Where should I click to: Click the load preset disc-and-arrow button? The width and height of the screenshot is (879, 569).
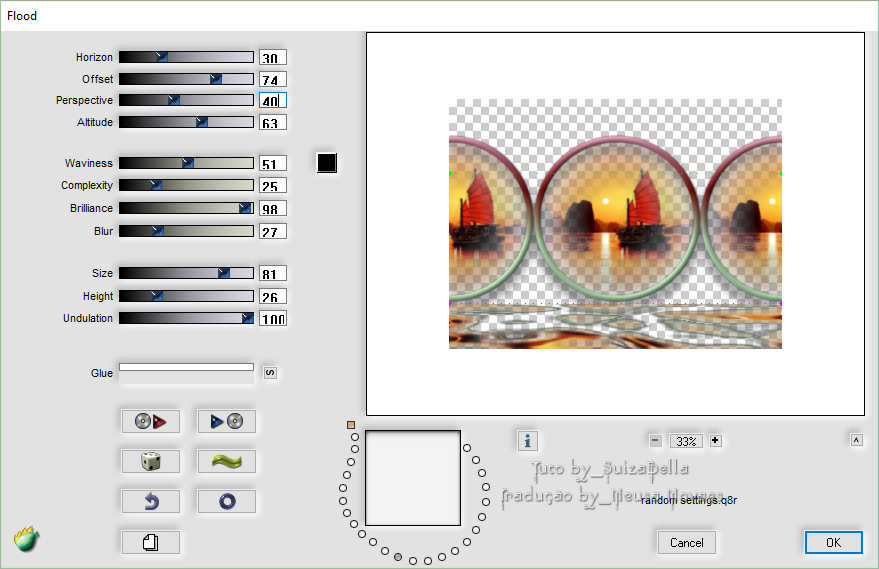(150, 421)
